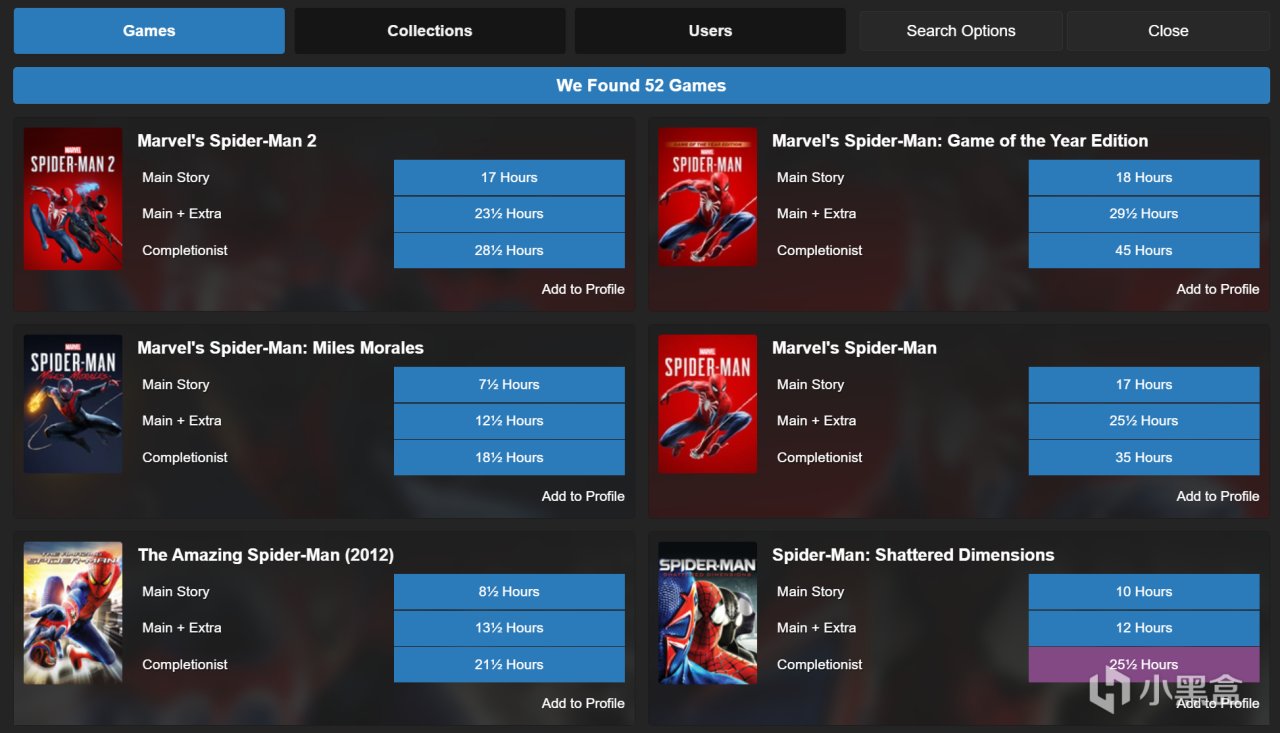Add Game of the Year Edition to Profile

coord(1218,289)
